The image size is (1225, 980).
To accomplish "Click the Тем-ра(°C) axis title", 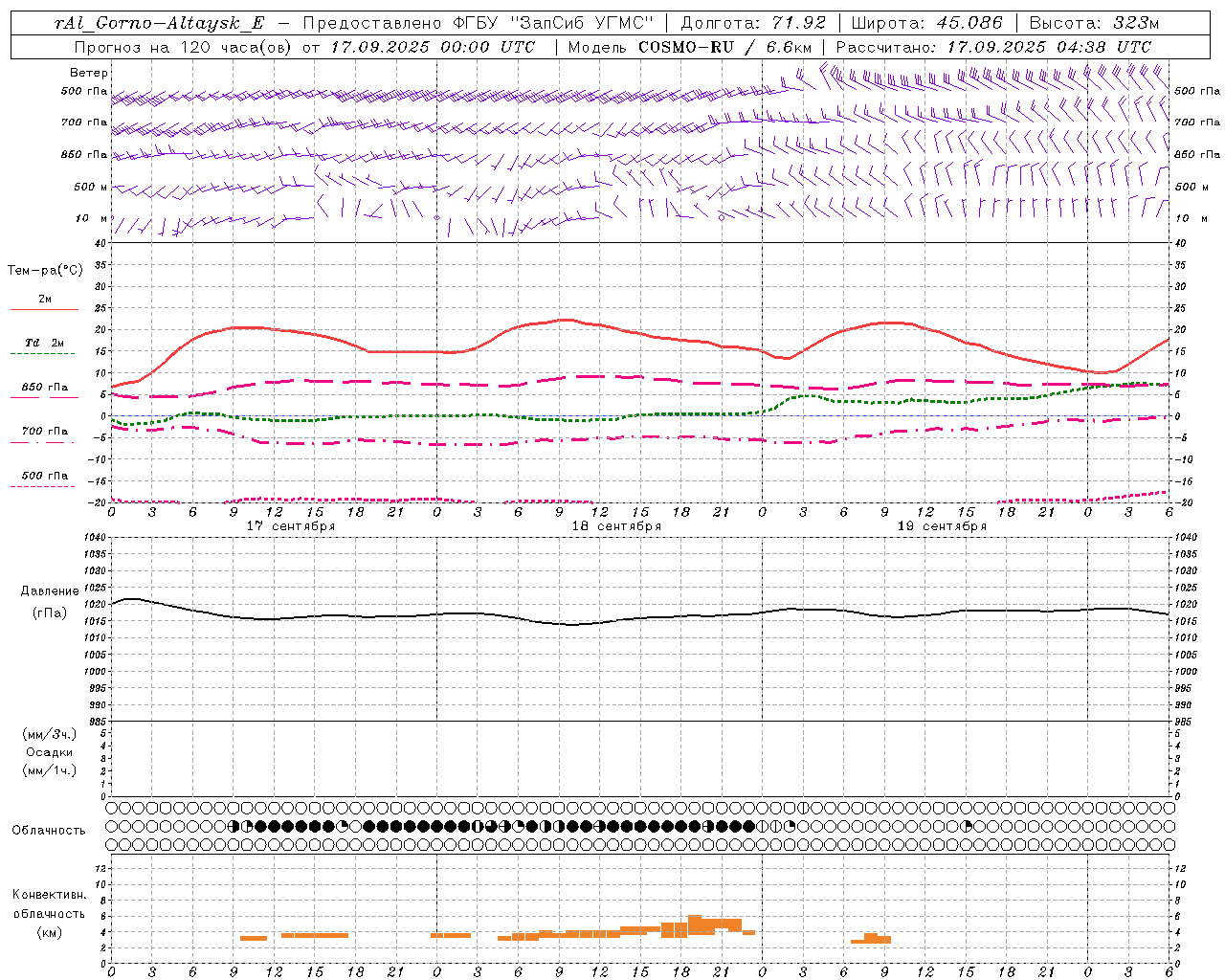I will [45, 271].
